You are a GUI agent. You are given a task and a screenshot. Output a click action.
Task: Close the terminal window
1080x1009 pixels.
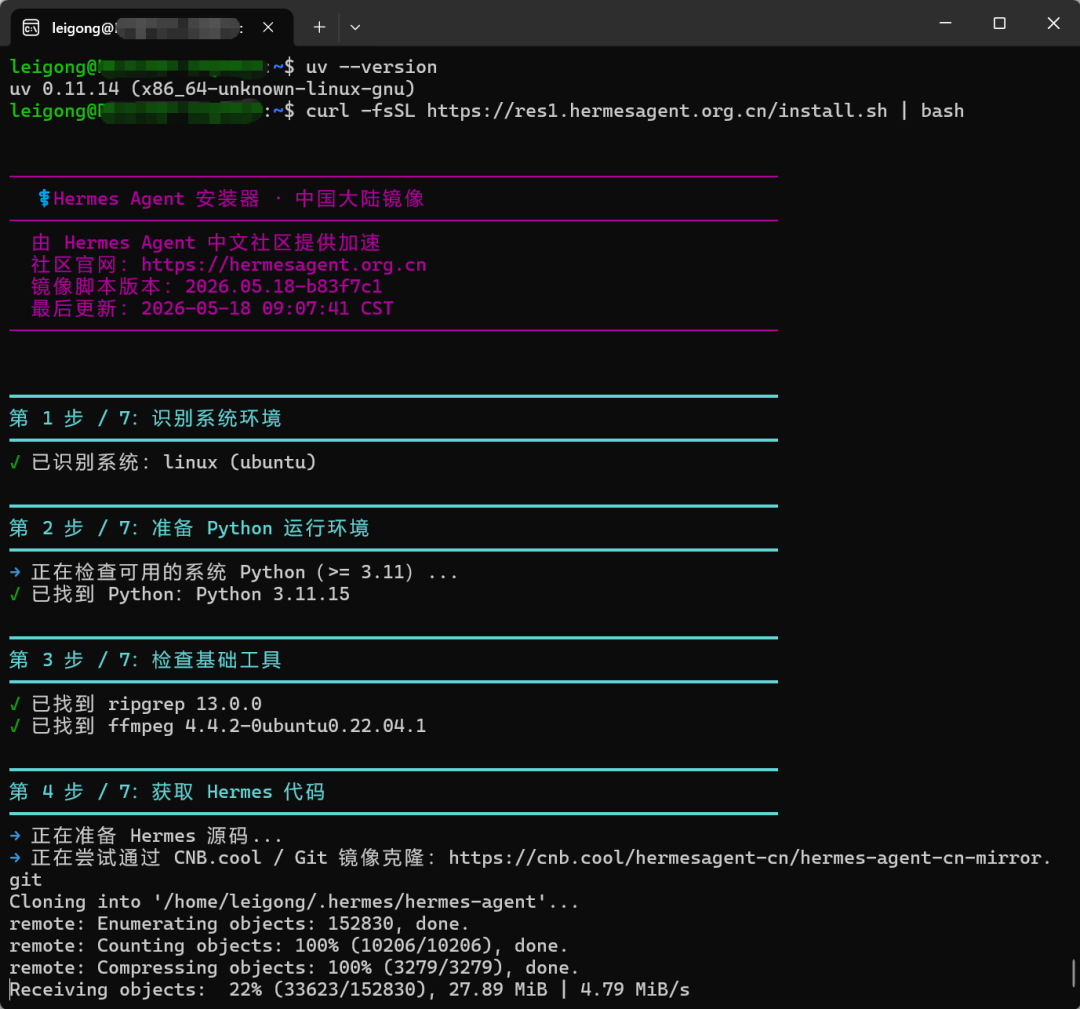click(x=1053, y=23)
